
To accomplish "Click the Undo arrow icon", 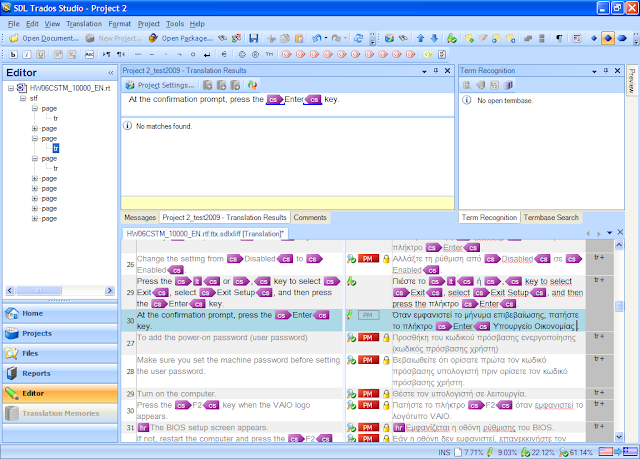I will point(316,38).
